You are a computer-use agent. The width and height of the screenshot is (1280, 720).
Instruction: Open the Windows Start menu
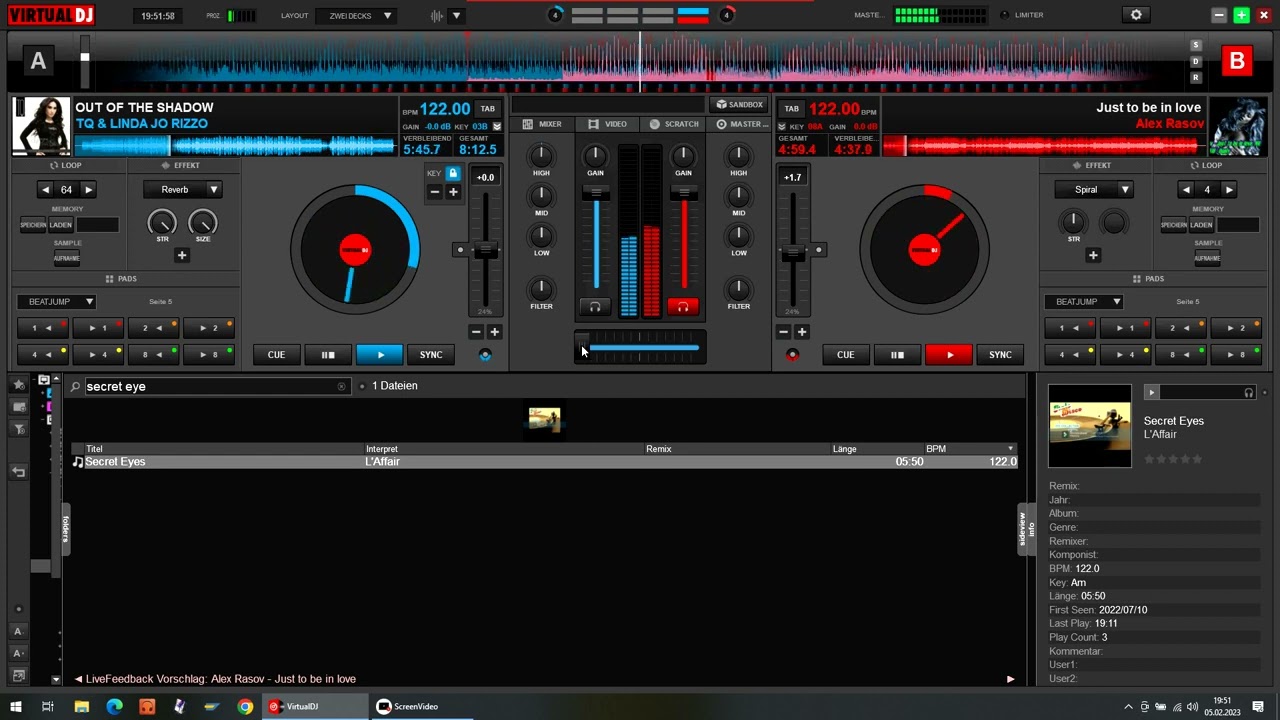coord(15,706)
